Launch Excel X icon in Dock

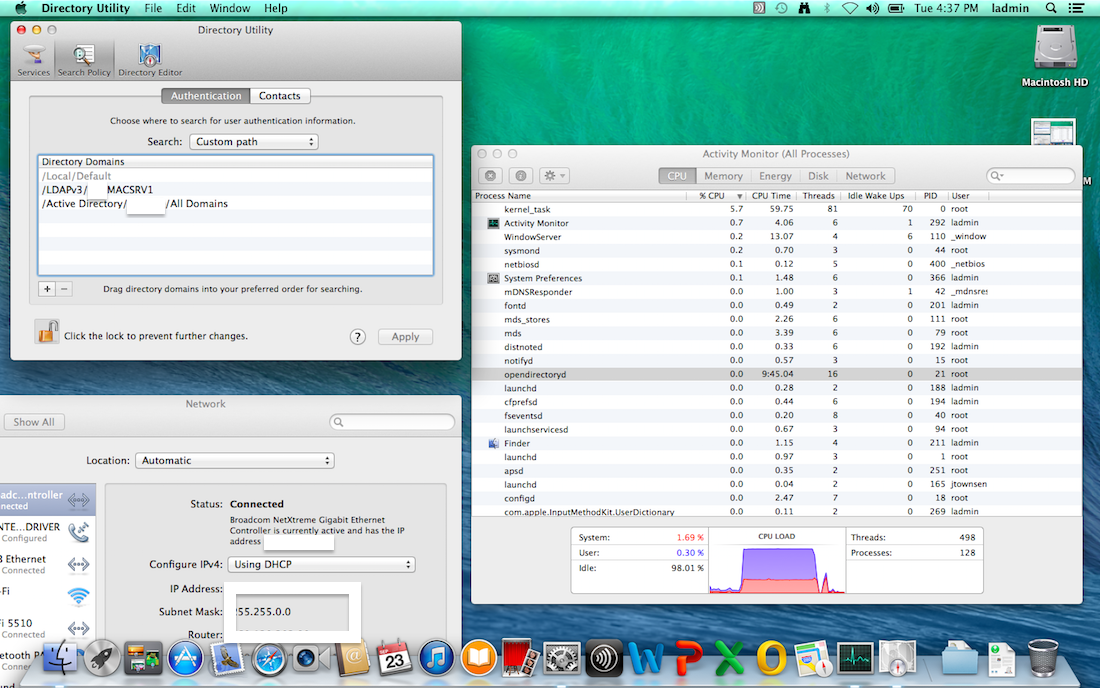(730, 658)
